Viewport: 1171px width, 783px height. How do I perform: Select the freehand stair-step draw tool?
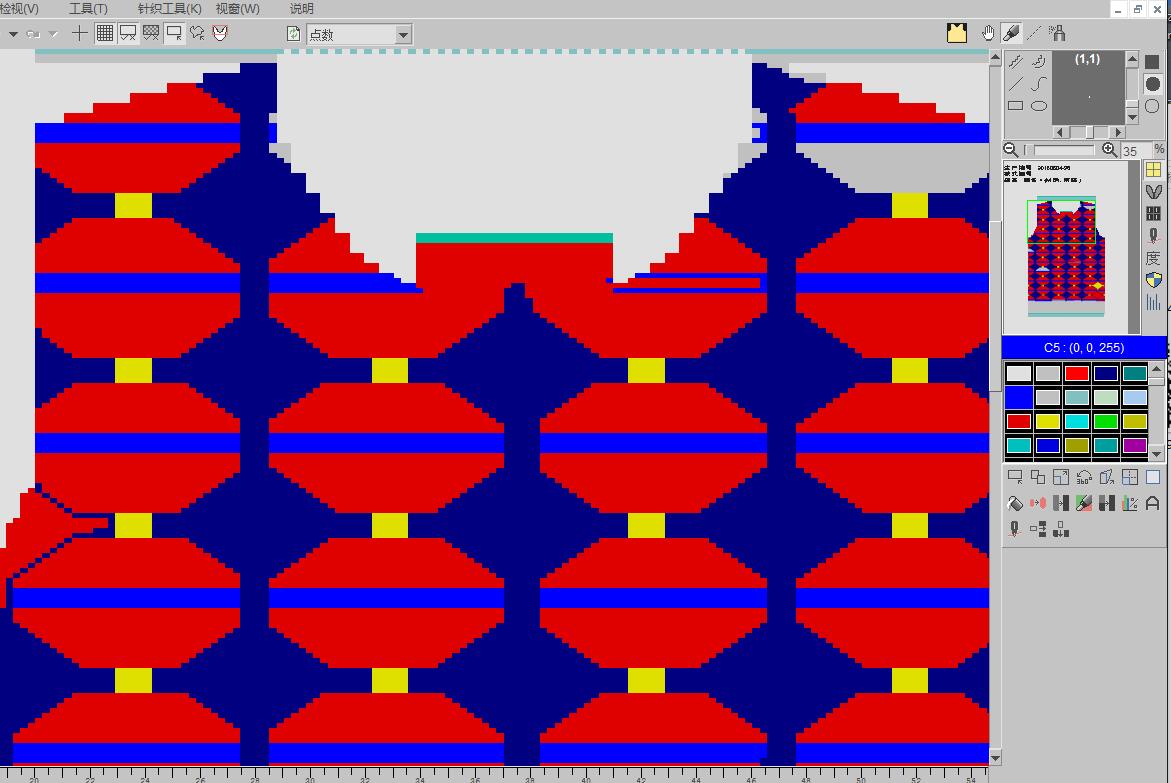[1016, 61]
